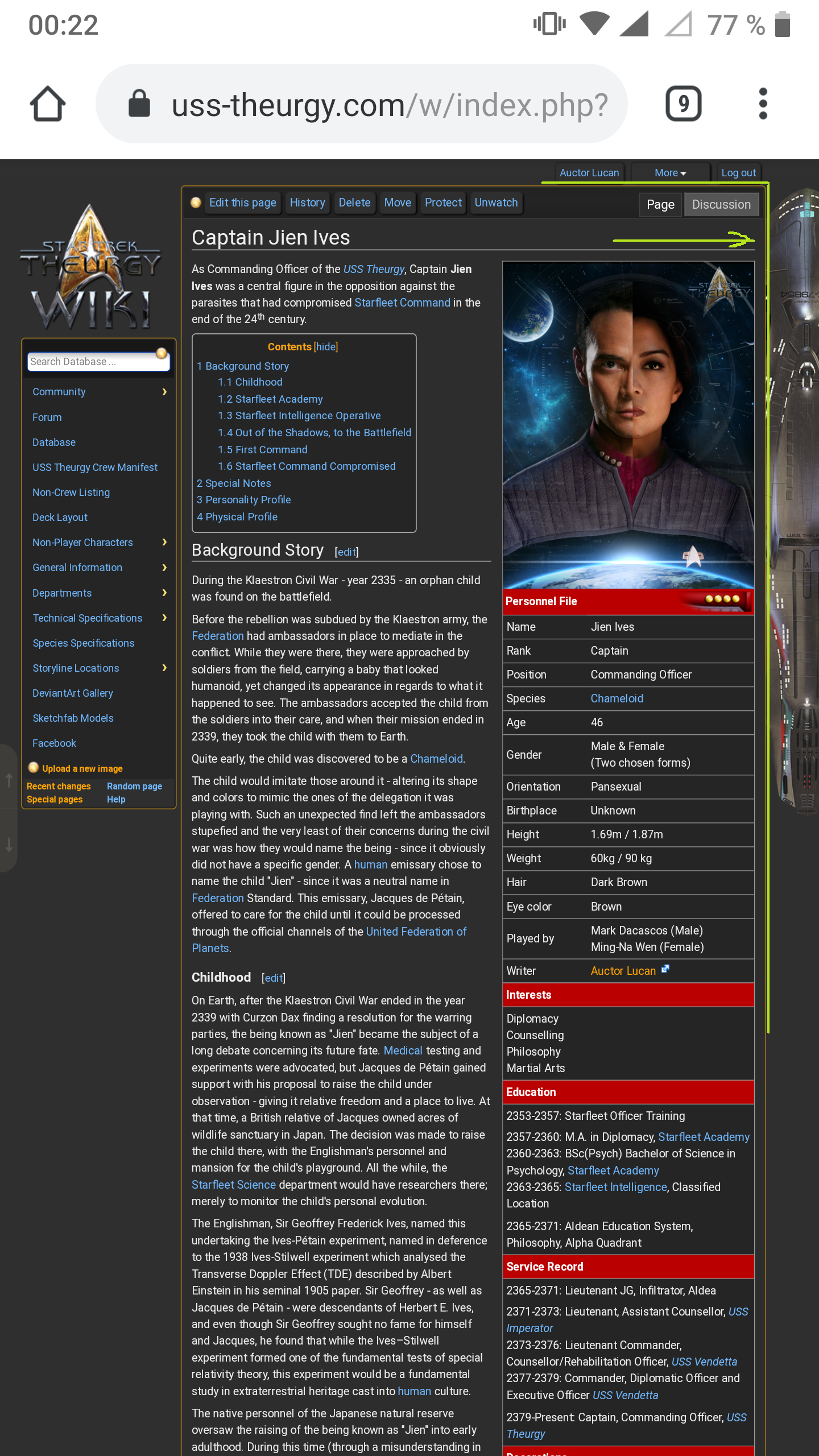Click the Star Trek Theurgy Wiki logo
The width and height of the screenshot is (819, 1456).
(91, 267)
